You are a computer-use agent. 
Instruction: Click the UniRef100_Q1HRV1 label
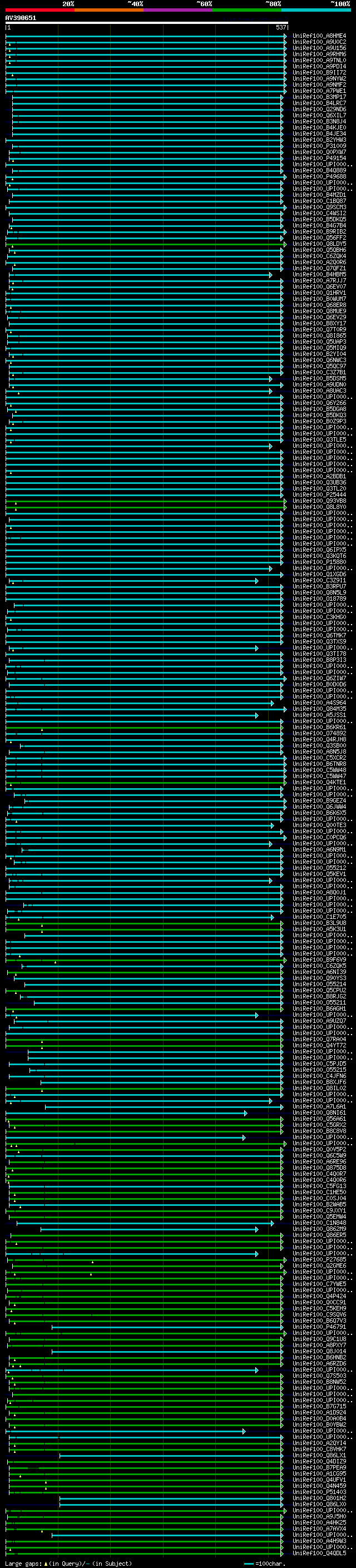(319, 293)
